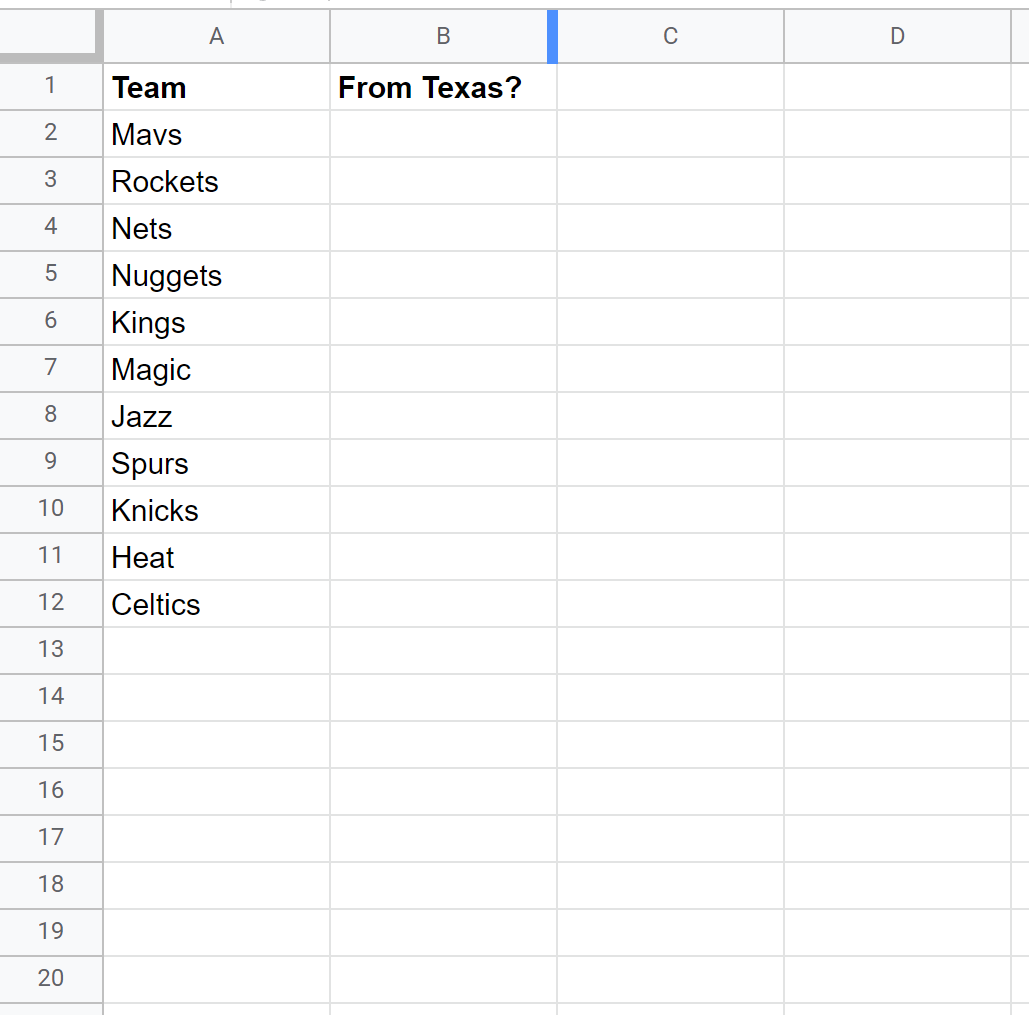This screenshot has height=1015, width=1029.
Task: Click the select-all corner box
Action: click(51, 37)
